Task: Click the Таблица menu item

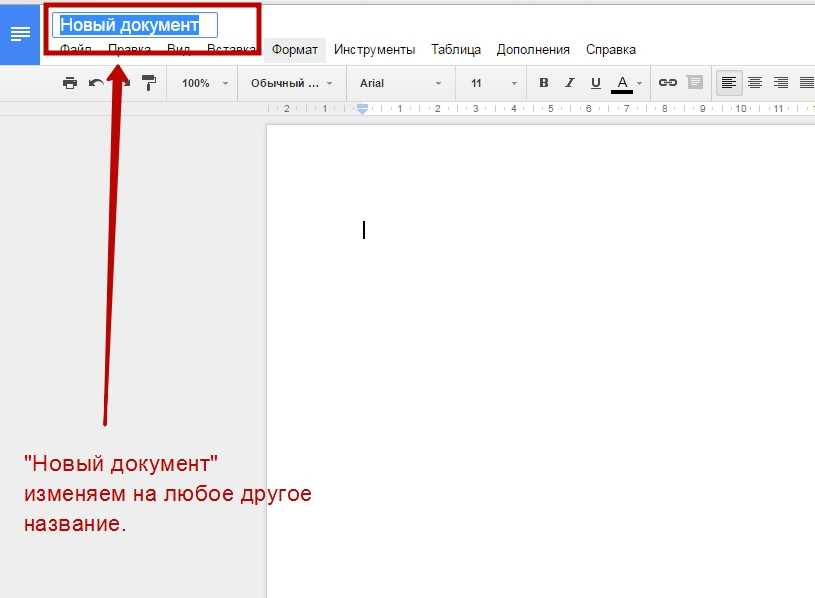Action: [456, 49]
